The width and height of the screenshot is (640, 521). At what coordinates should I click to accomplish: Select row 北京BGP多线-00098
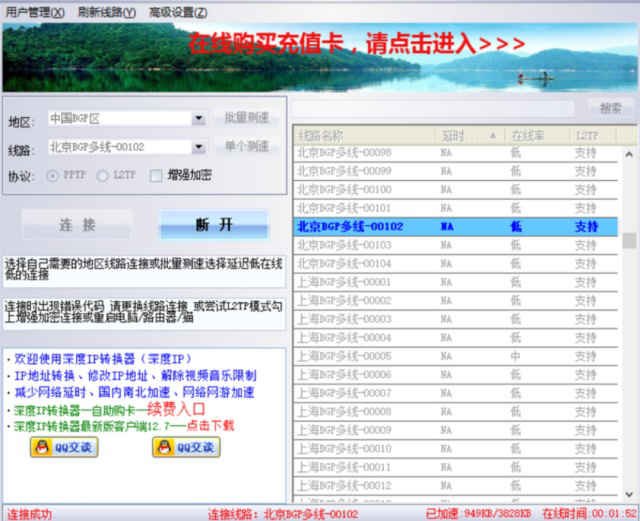pyautogui.click(x=456, y=153)
